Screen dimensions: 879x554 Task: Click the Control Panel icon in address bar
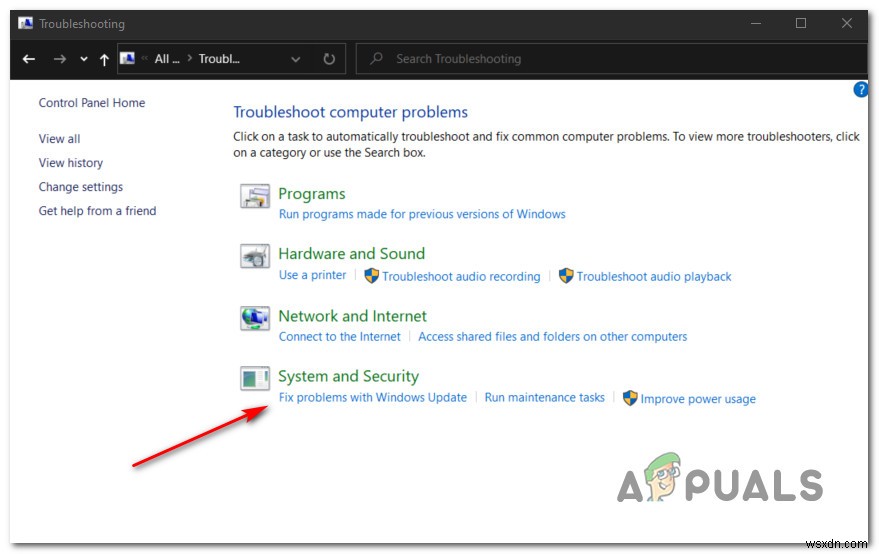pos(127,58)
